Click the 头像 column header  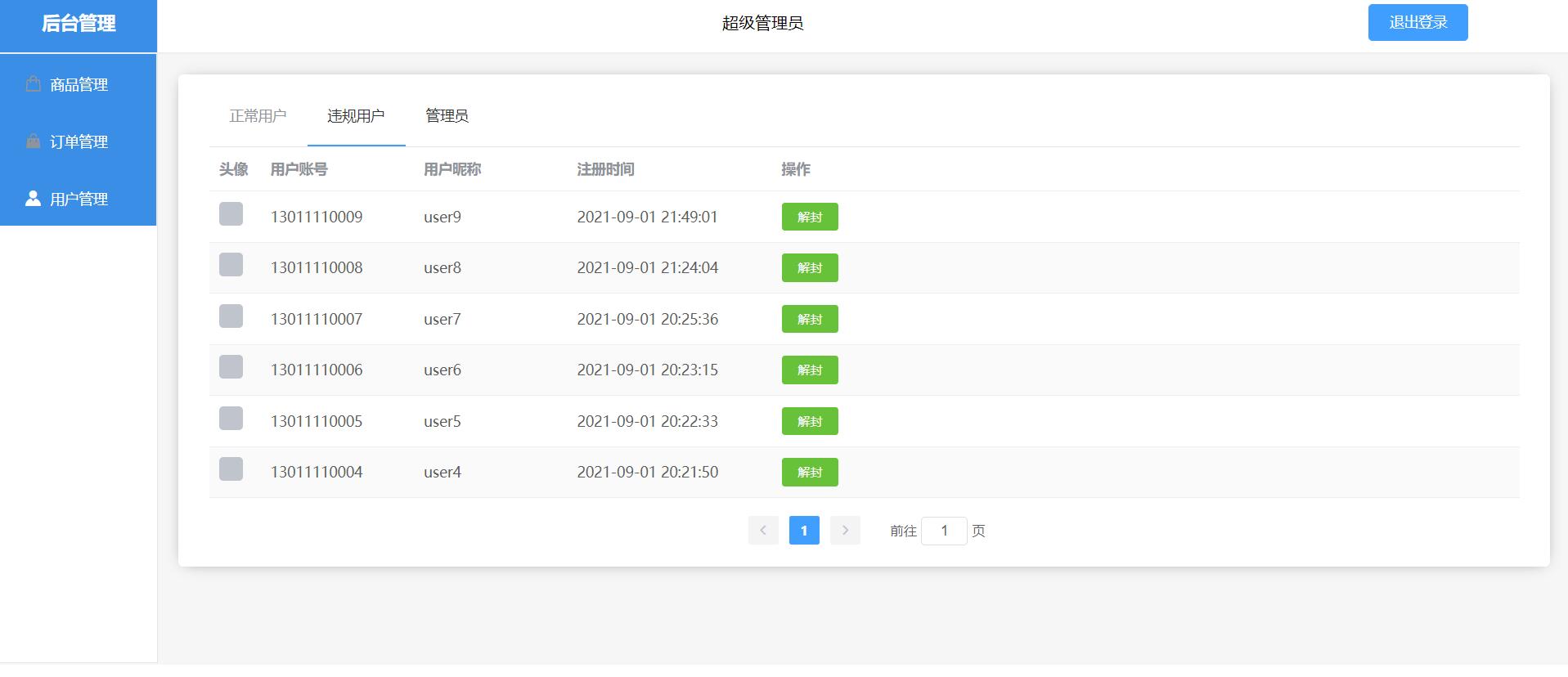(233, 169)
